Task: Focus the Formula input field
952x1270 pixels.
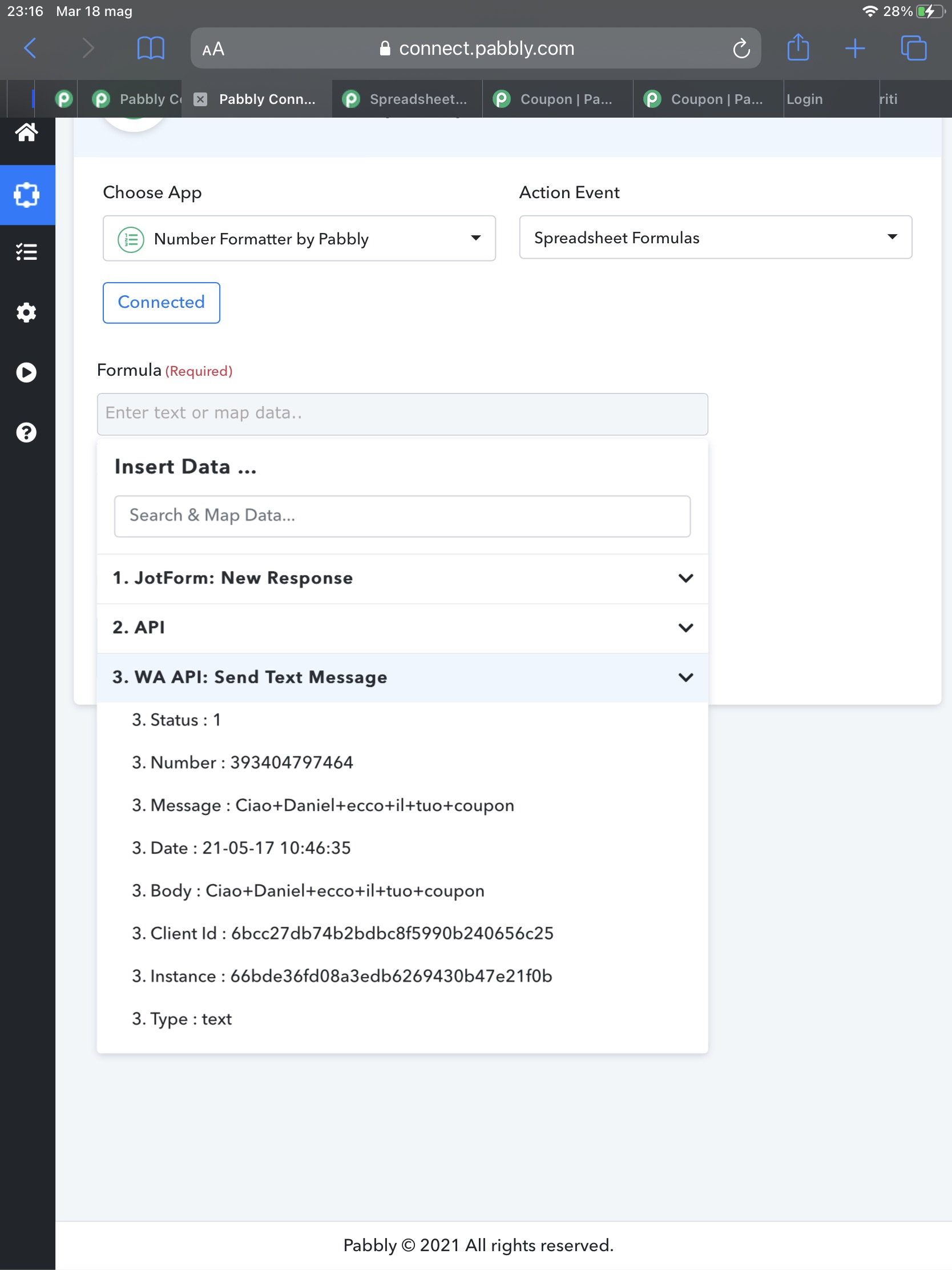Action: coord(402,414)
